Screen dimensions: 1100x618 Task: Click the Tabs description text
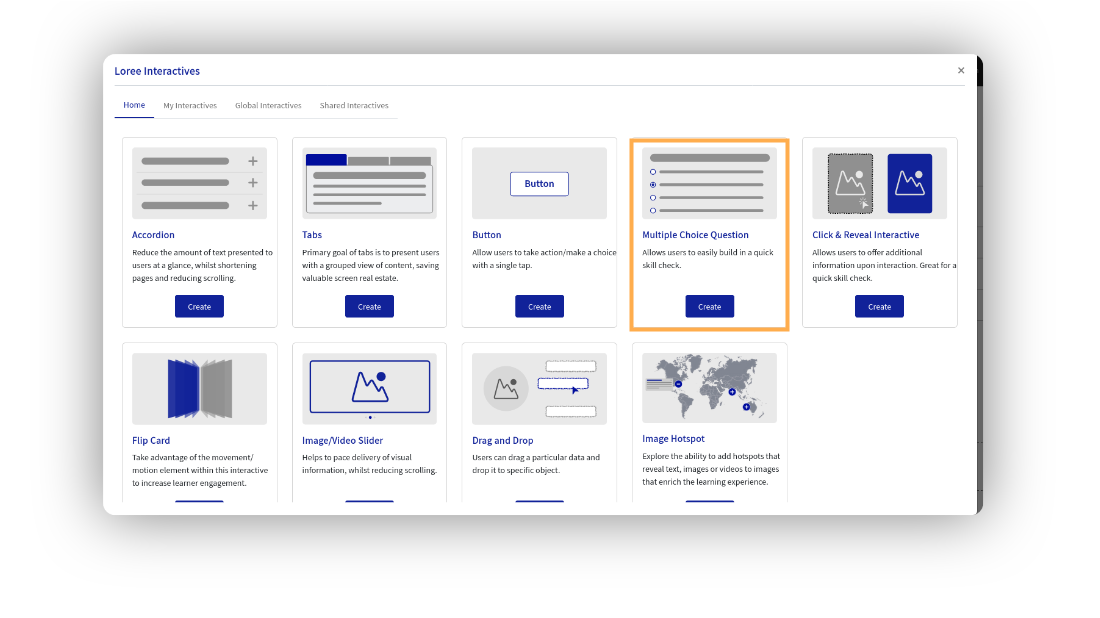coord(370,265)
